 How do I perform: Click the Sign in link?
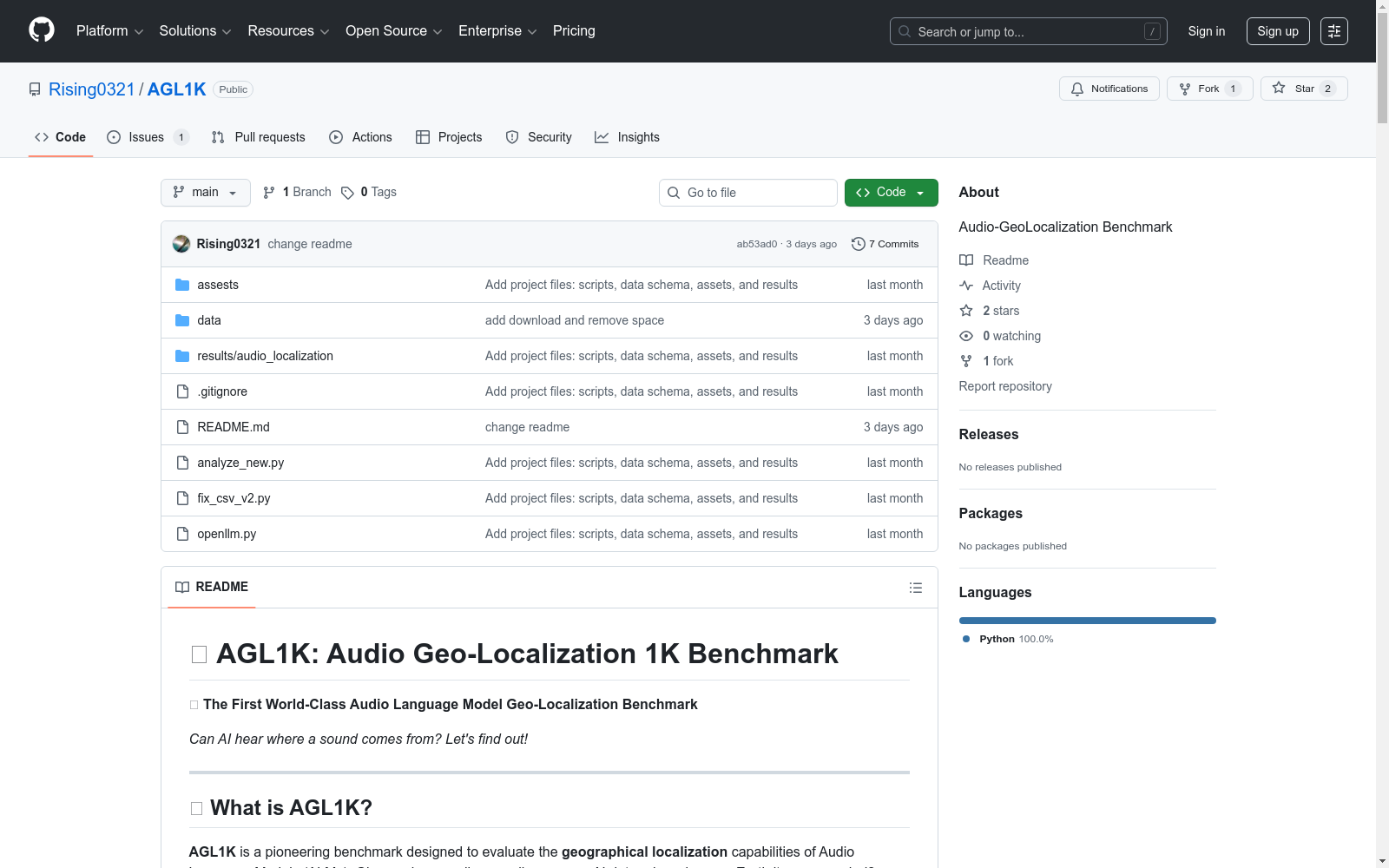(1207, 31)
